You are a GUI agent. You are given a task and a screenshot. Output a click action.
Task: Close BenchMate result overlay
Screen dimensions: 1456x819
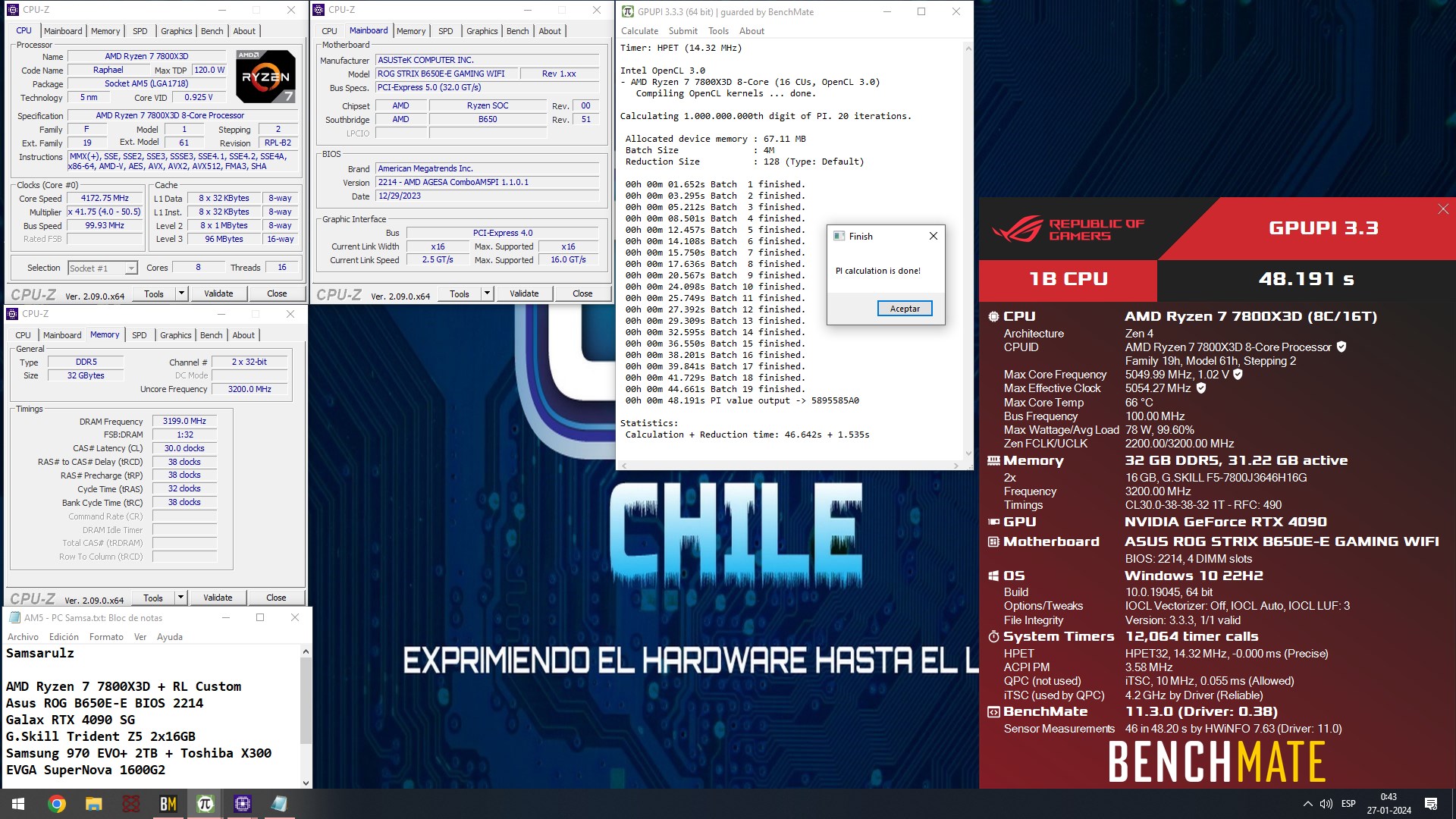click(x=1442, y=209)
